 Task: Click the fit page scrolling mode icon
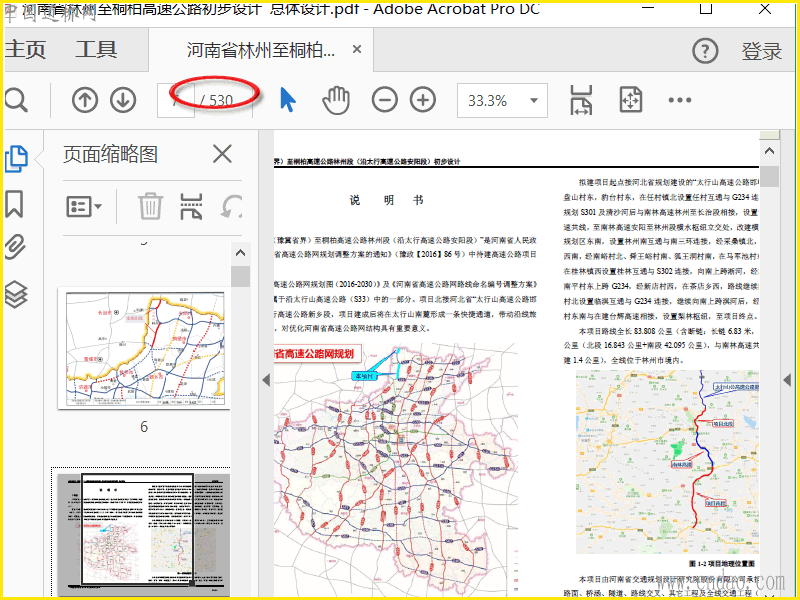[x=581, y=100]
